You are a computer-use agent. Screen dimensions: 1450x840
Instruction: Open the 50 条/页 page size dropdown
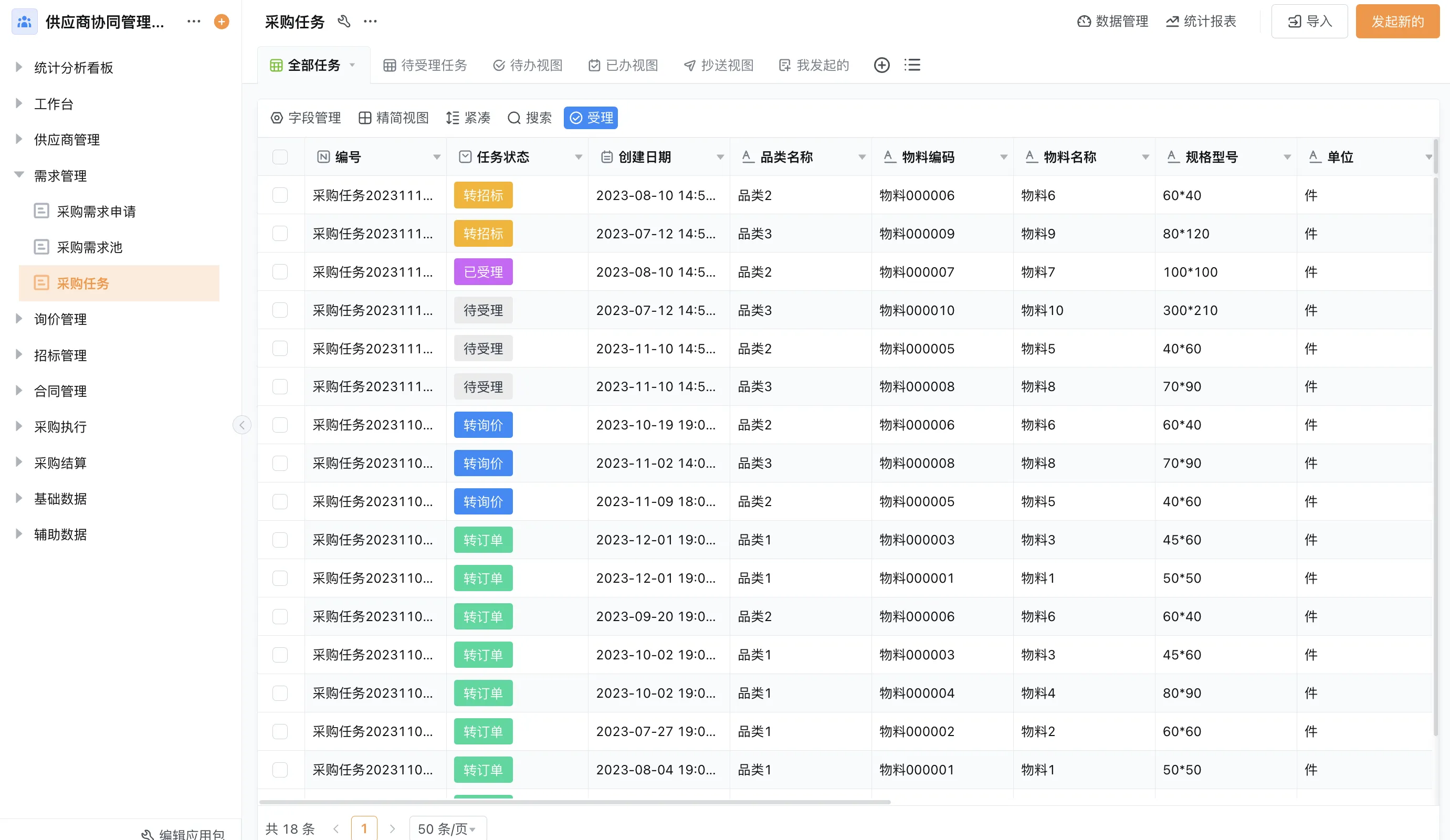coord(448,828)
